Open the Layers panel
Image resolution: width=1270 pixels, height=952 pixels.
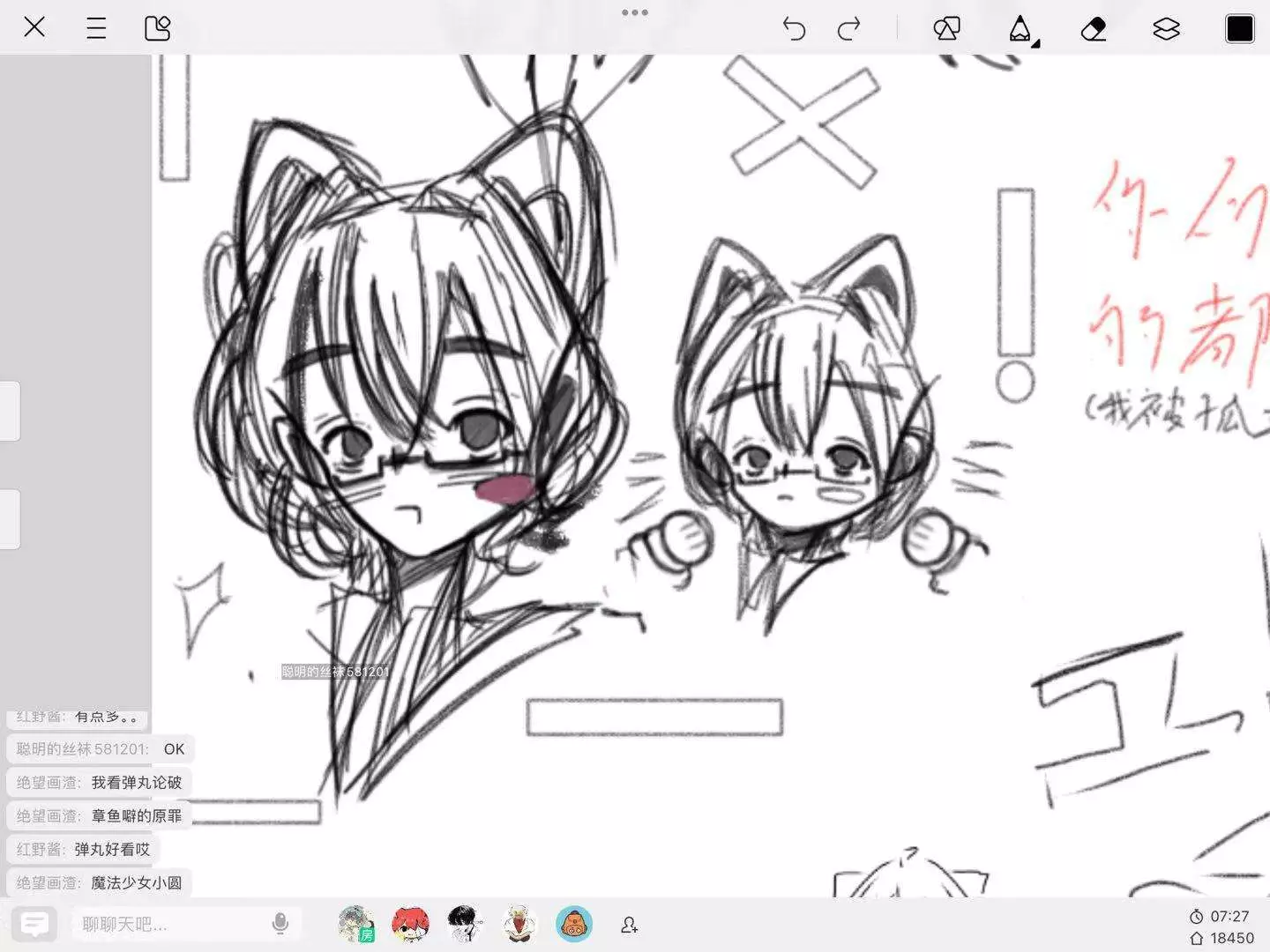click(x=1166, y=29)
